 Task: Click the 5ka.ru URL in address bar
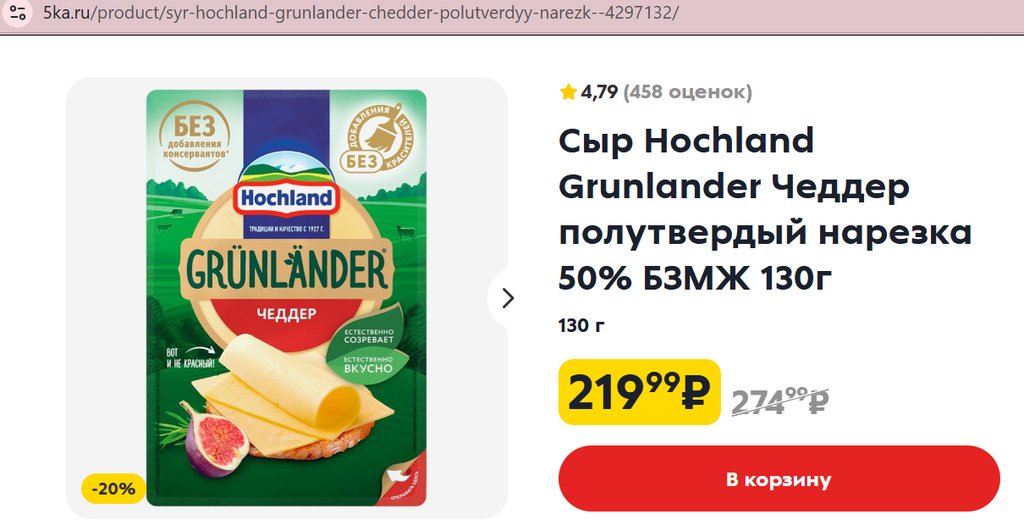pyautogui.click(x=360, y=12)
